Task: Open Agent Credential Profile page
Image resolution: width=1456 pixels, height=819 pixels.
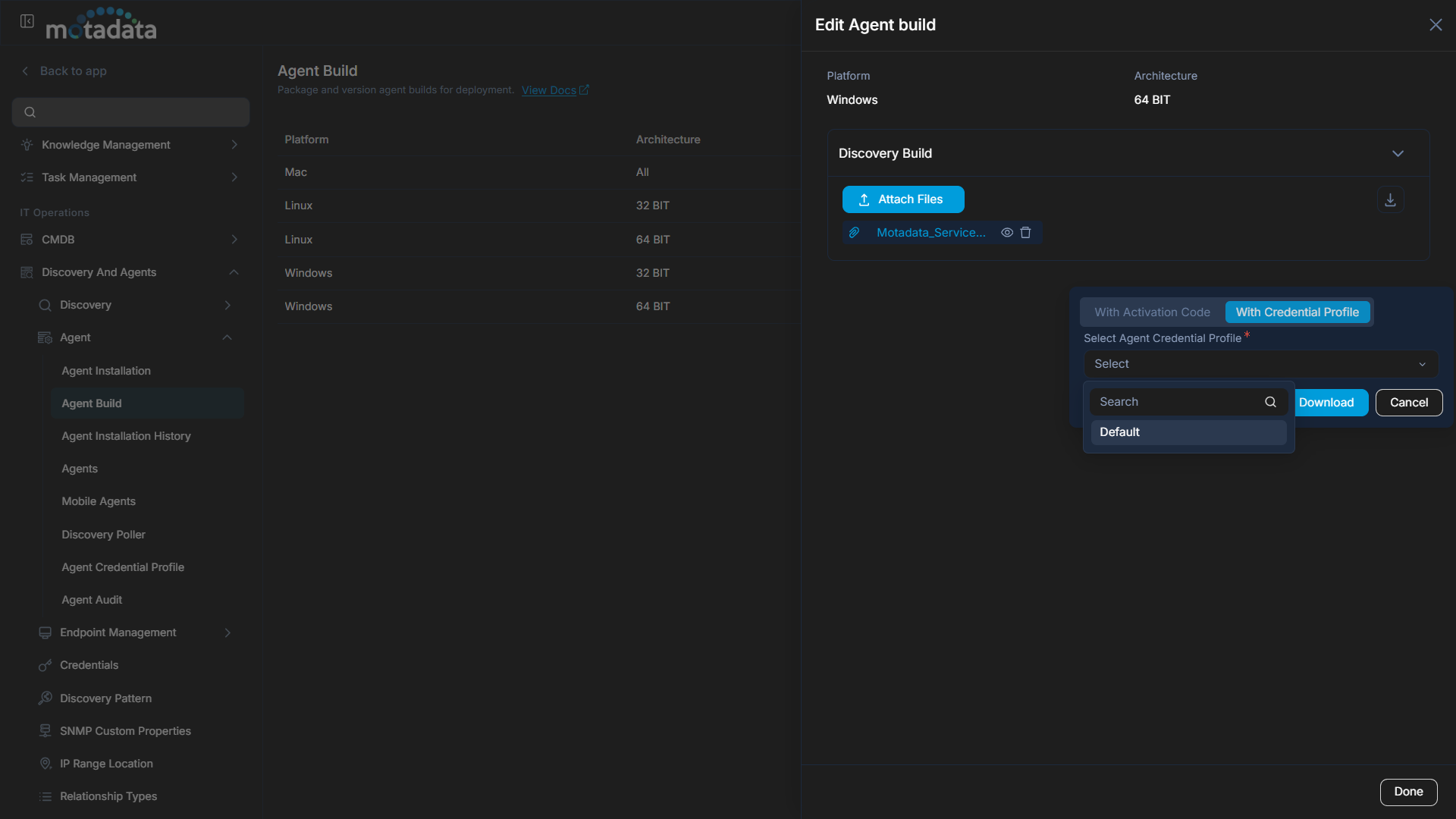Action: tap(123, 567)
